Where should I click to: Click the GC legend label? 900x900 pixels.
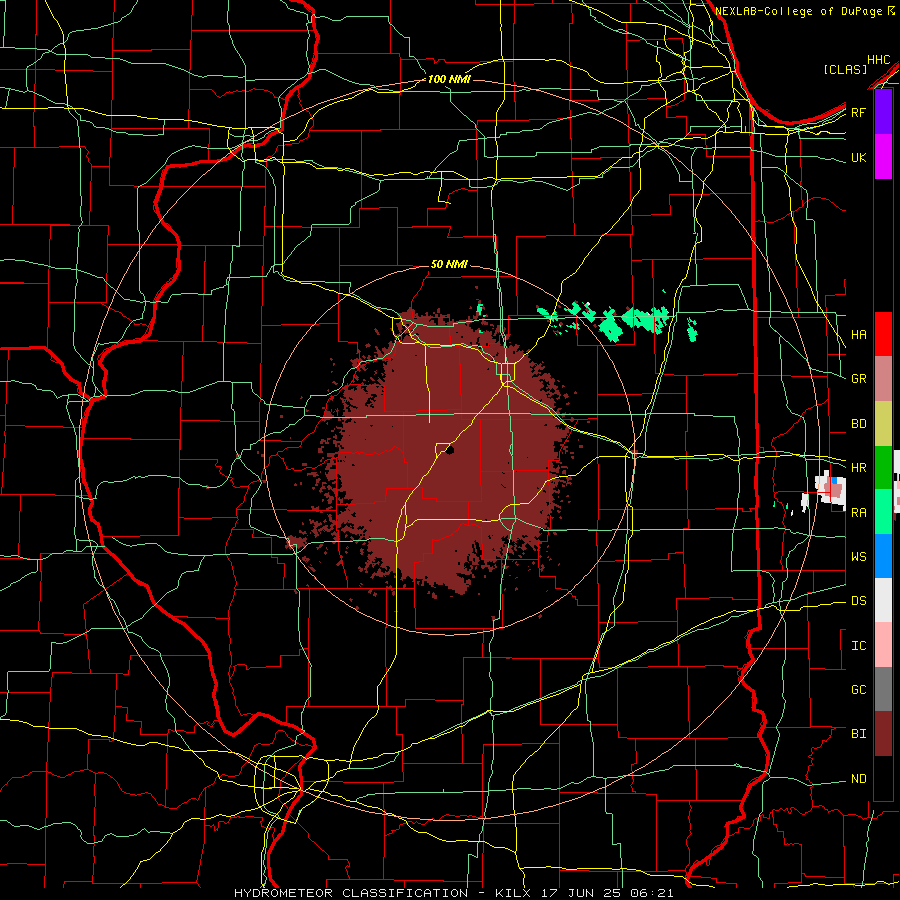(858, 690)
